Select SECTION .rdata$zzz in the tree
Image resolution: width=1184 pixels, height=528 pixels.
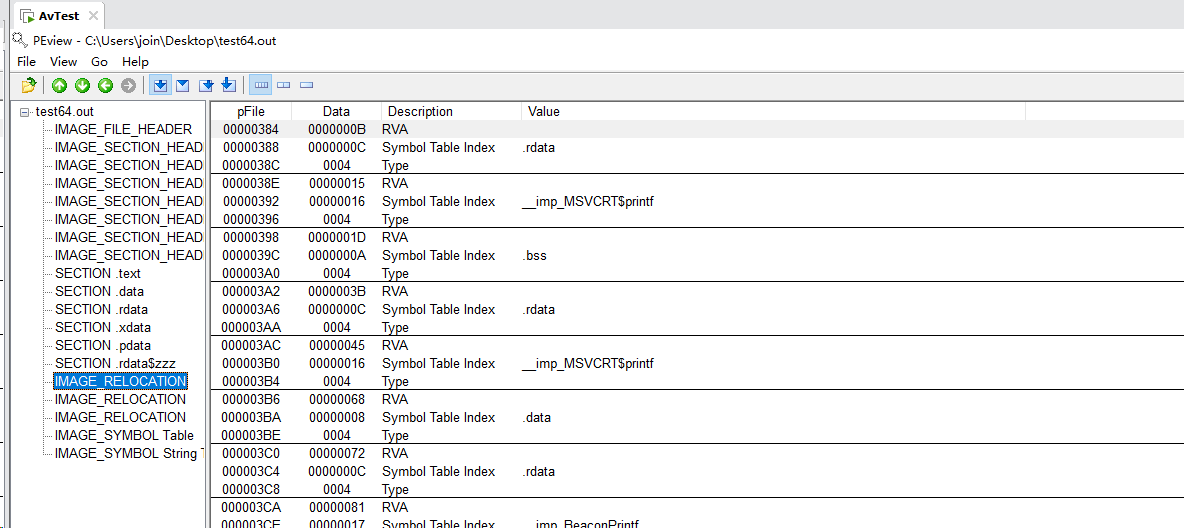pos(115,363)
